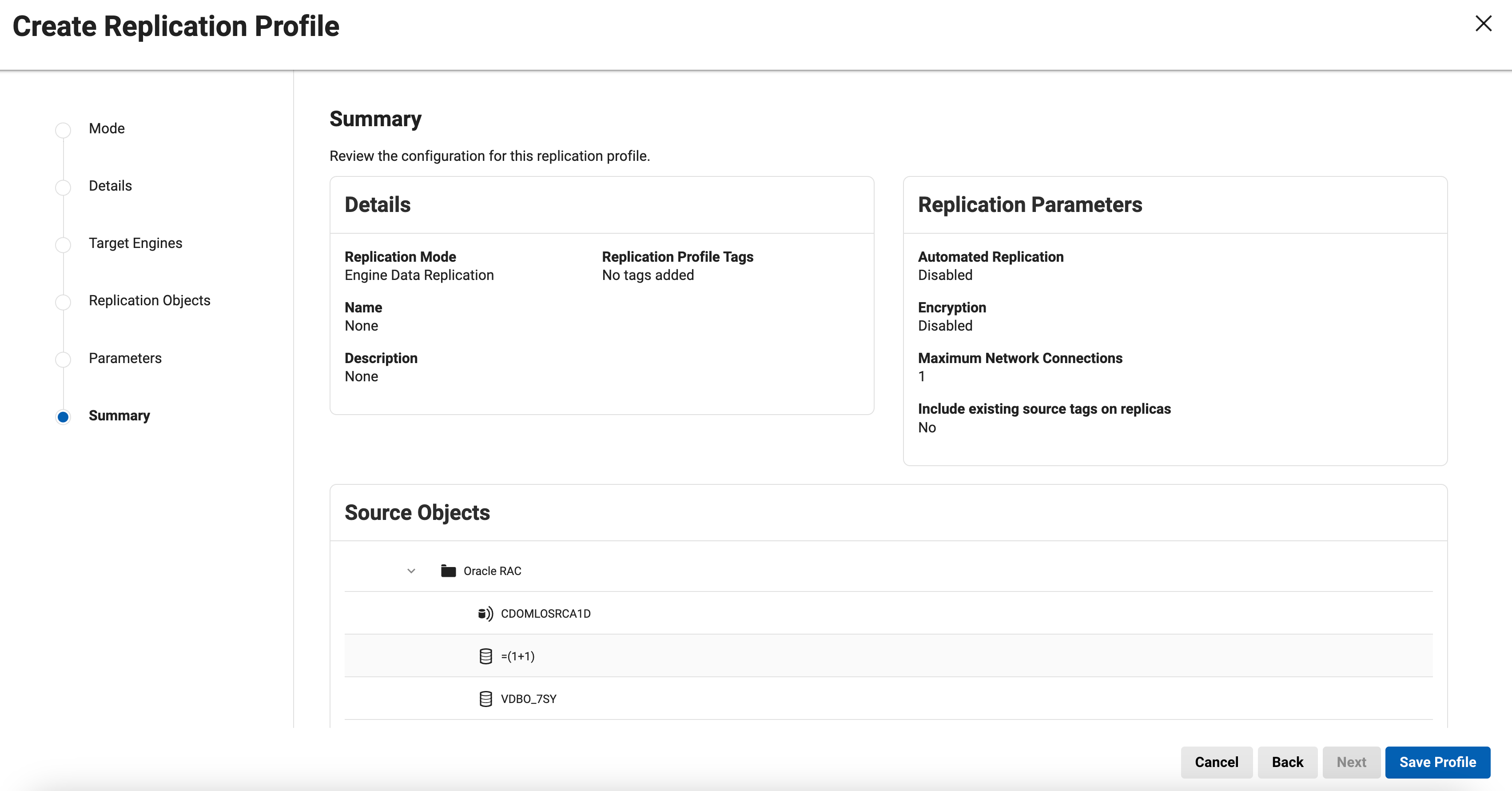Close the Create Replication Profile dialog
This screenshot has height=791, width=1512.
tap(1483, 24)
